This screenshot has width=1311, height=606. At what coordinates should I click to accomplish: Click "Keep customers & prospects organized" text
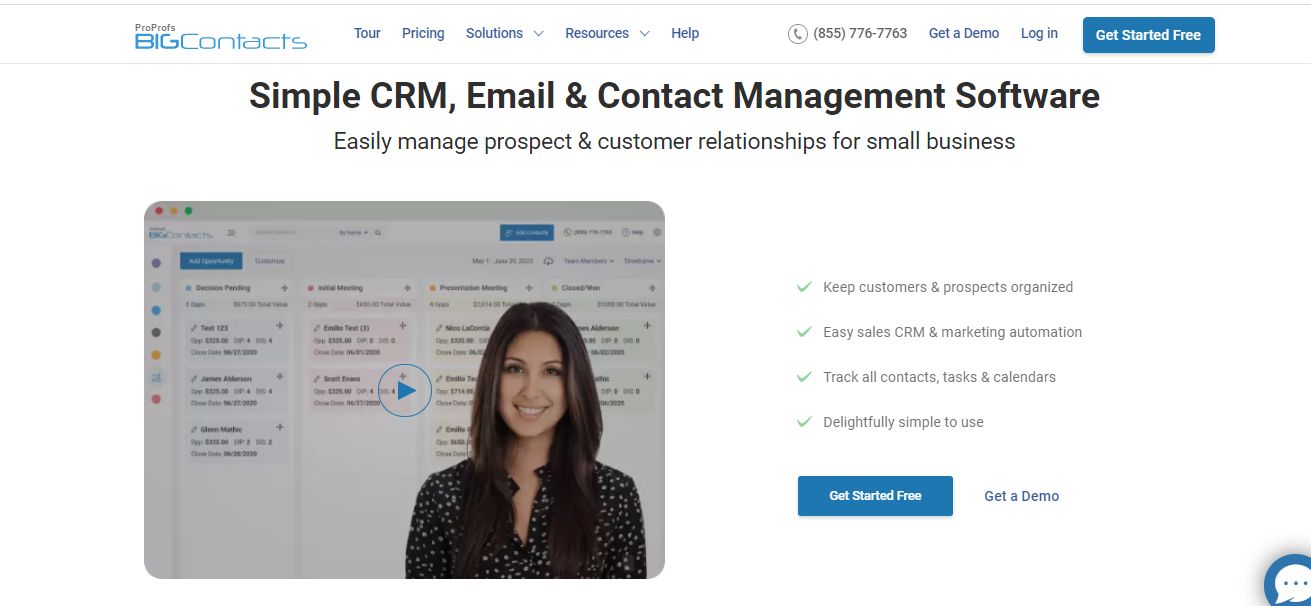948,287
